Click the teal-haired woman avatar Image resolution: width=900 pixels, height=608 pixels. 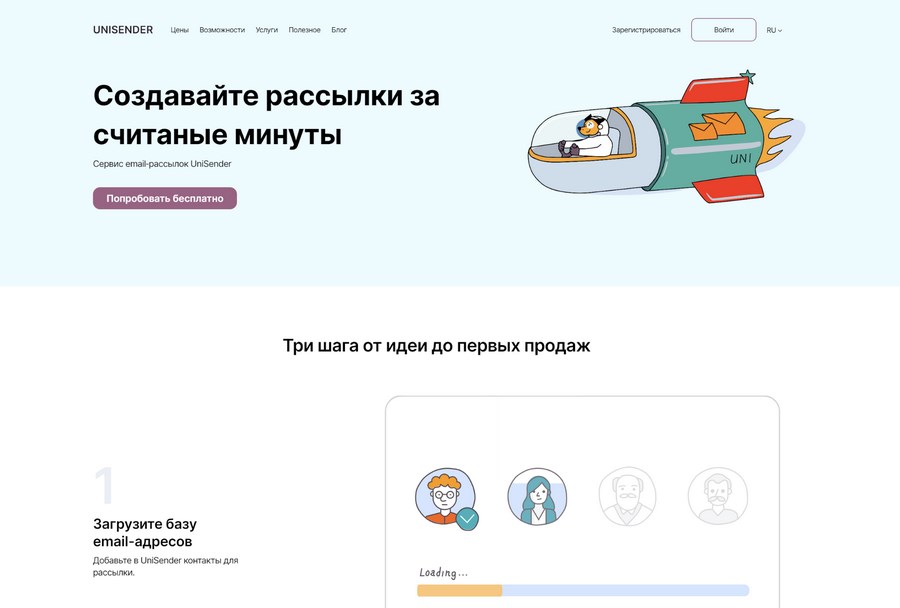(537, 497)
